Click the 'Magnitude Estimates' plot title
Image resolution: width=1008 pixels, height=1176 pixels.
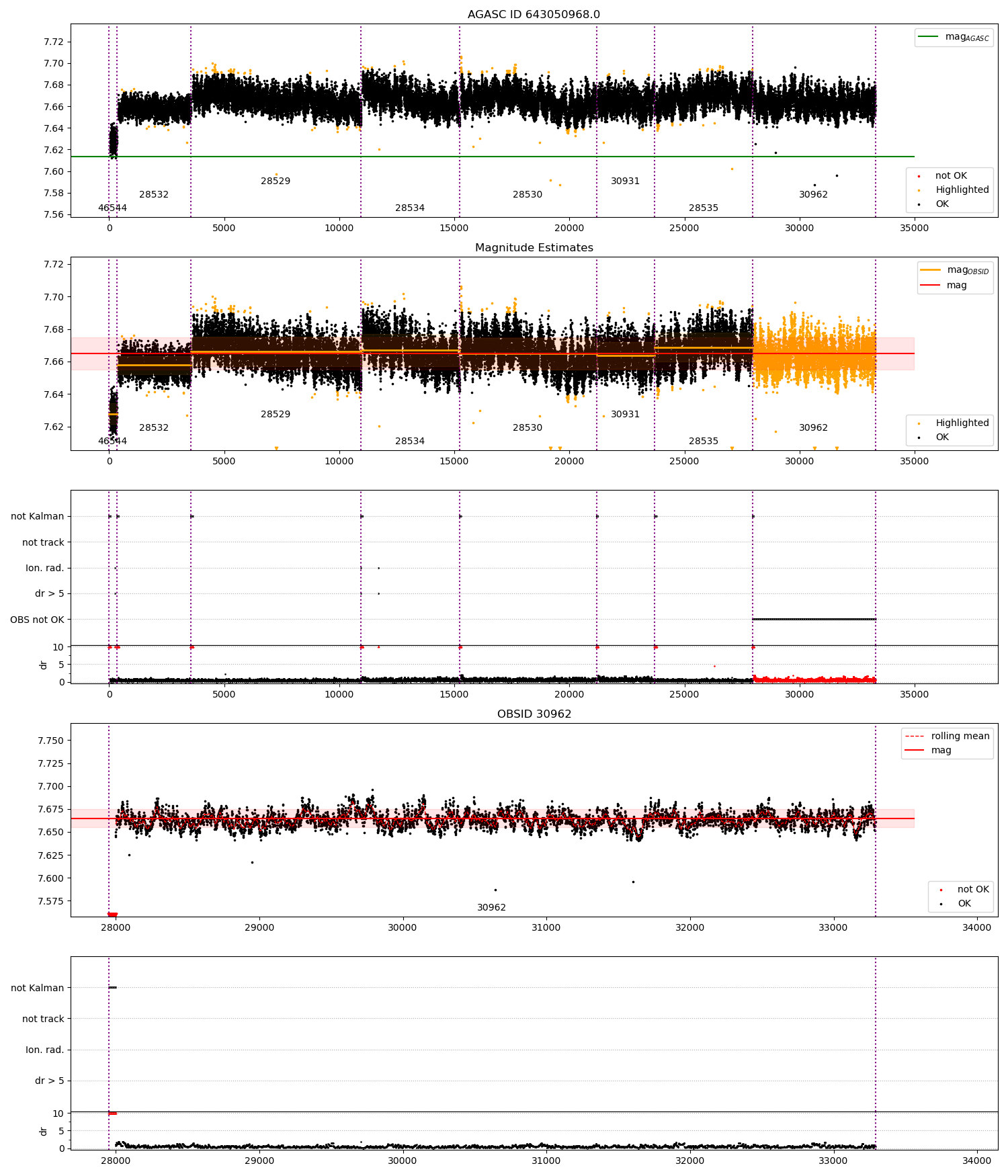point(534,247)
